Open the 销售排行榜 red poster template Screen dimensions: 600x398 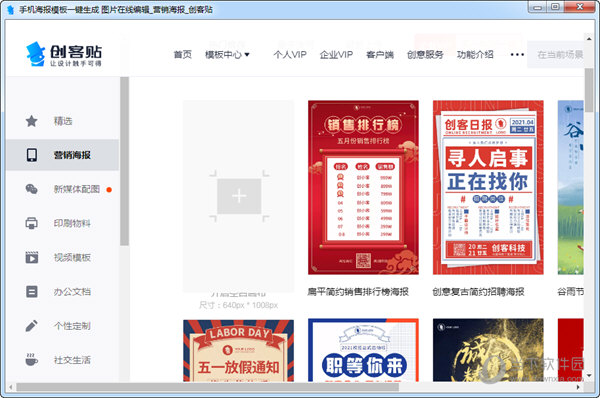[363, 188]
